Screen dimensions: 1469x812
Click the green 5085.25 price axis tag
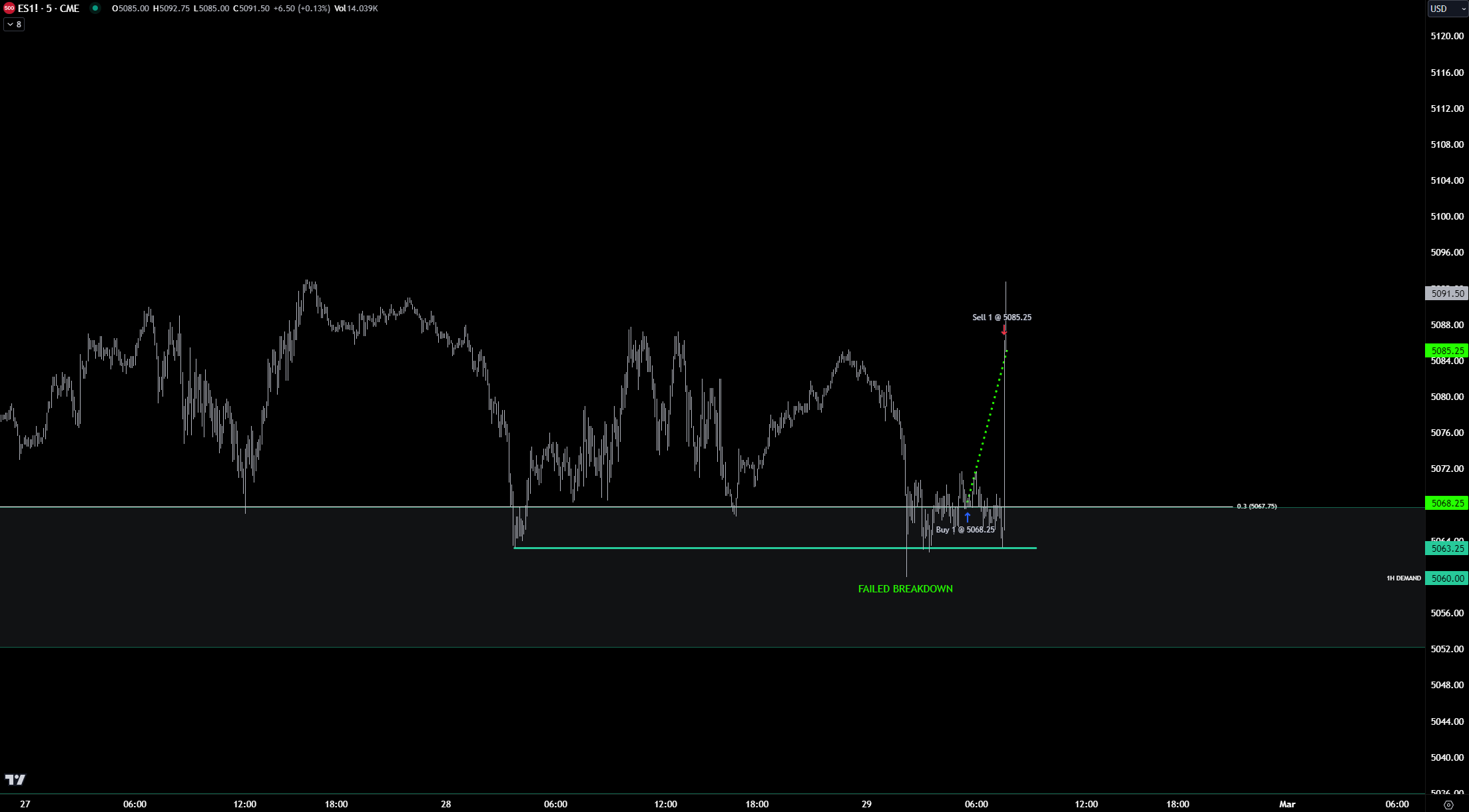coord(1447,351)
